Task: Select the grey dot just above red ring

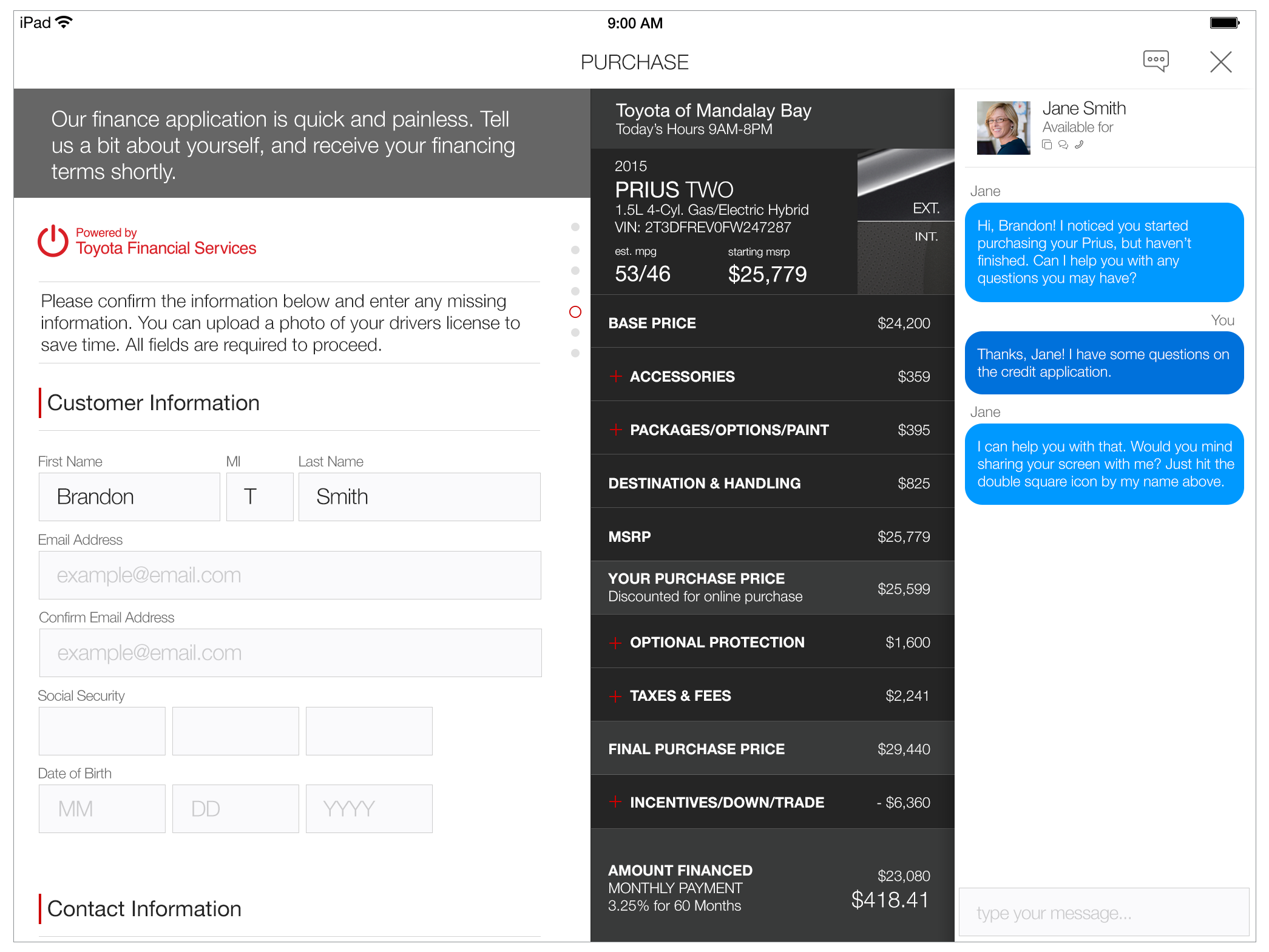Action: [x=575, y=291]
